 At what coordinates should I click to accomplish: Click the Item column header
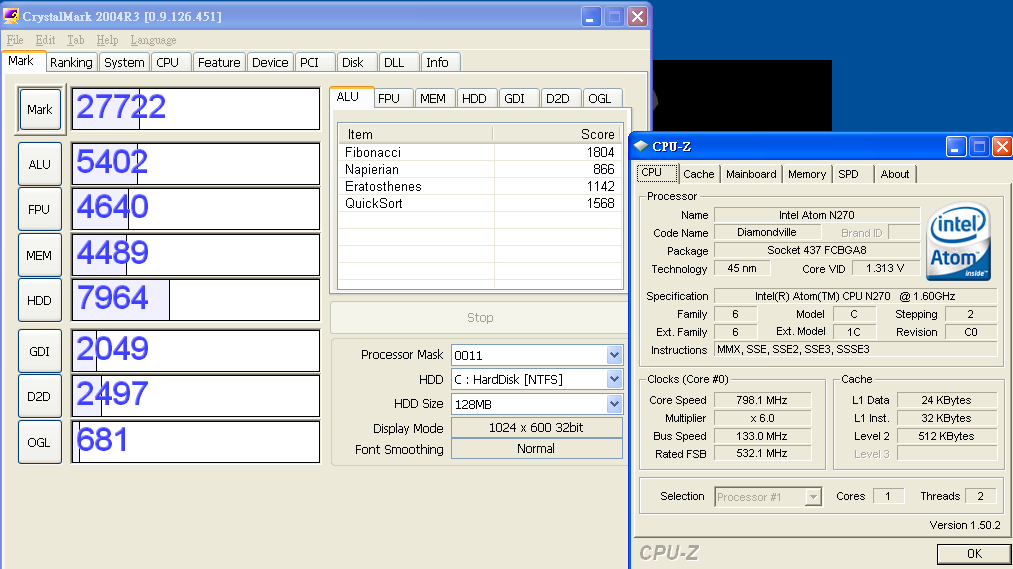tap(415, 134)
